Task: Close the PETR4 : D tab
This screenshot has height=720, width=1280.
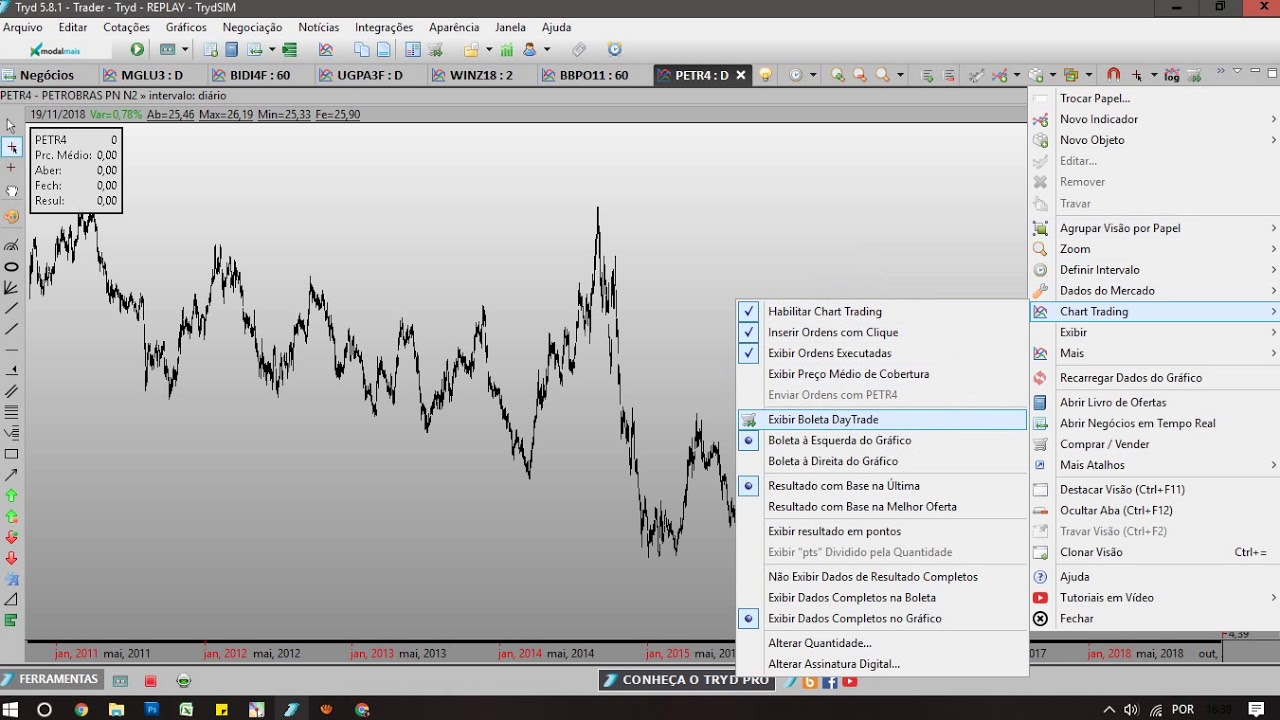Action: [741, 75]
